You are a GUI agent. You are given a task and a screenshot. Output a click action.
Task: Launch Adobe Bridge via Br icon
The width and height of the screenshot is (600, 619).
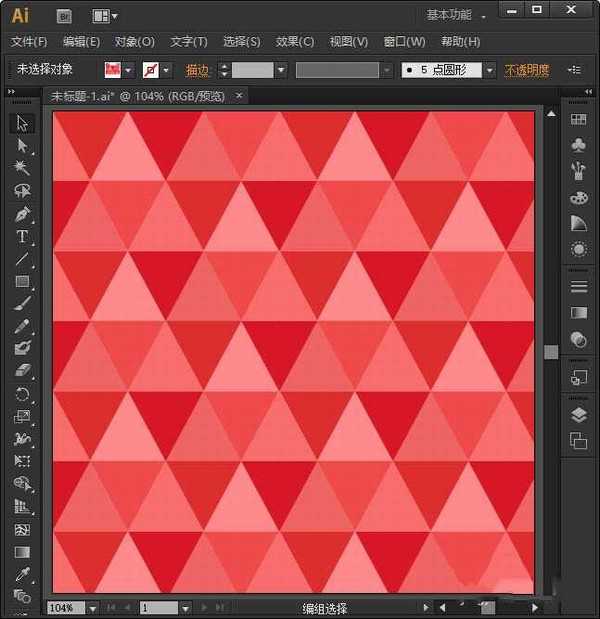tap(64, 16)
